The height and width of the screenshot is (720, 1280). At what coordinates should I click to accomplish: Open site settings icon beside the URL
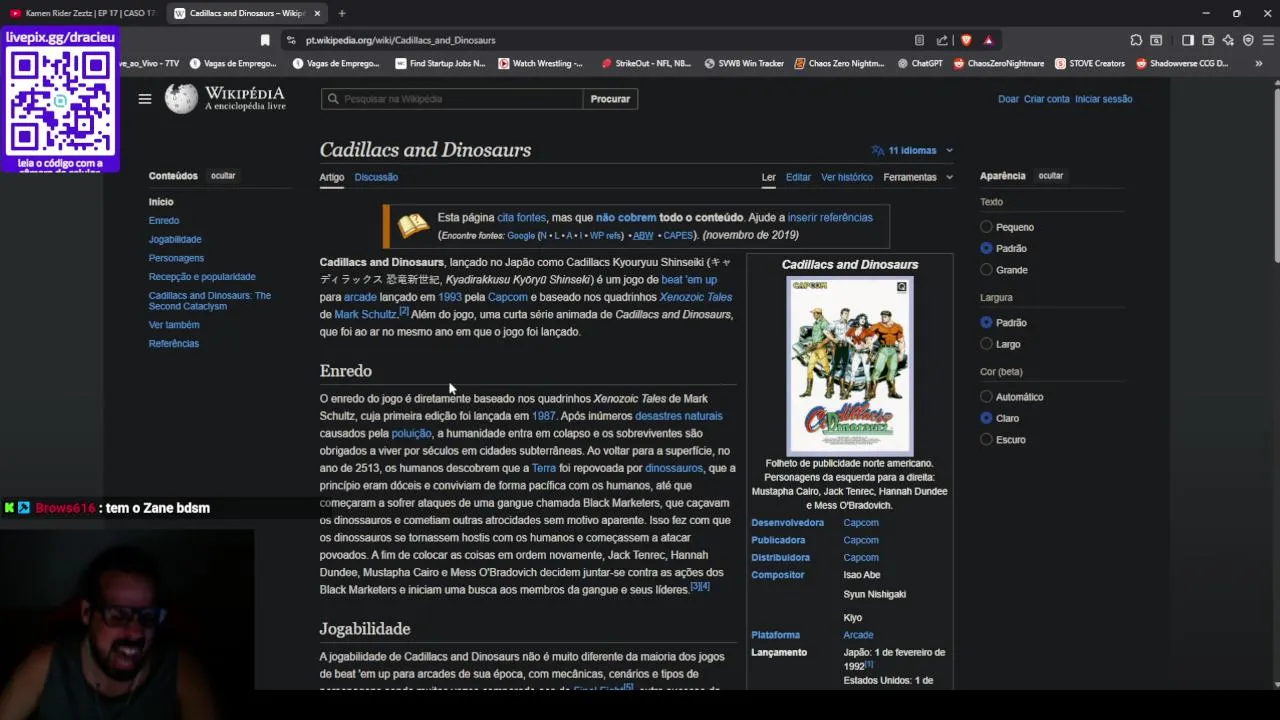point(291,40)
